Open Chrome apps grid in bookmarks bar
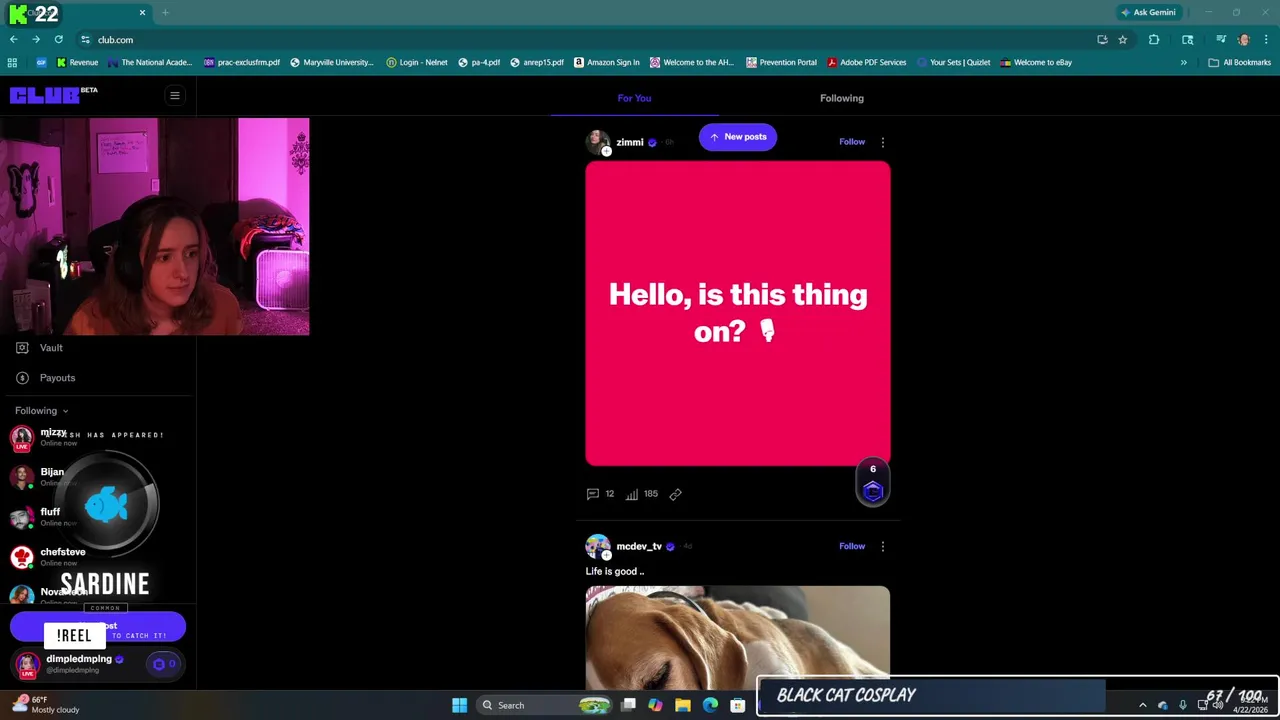Viewport: 1280px width, 720px height. (12, 62)
